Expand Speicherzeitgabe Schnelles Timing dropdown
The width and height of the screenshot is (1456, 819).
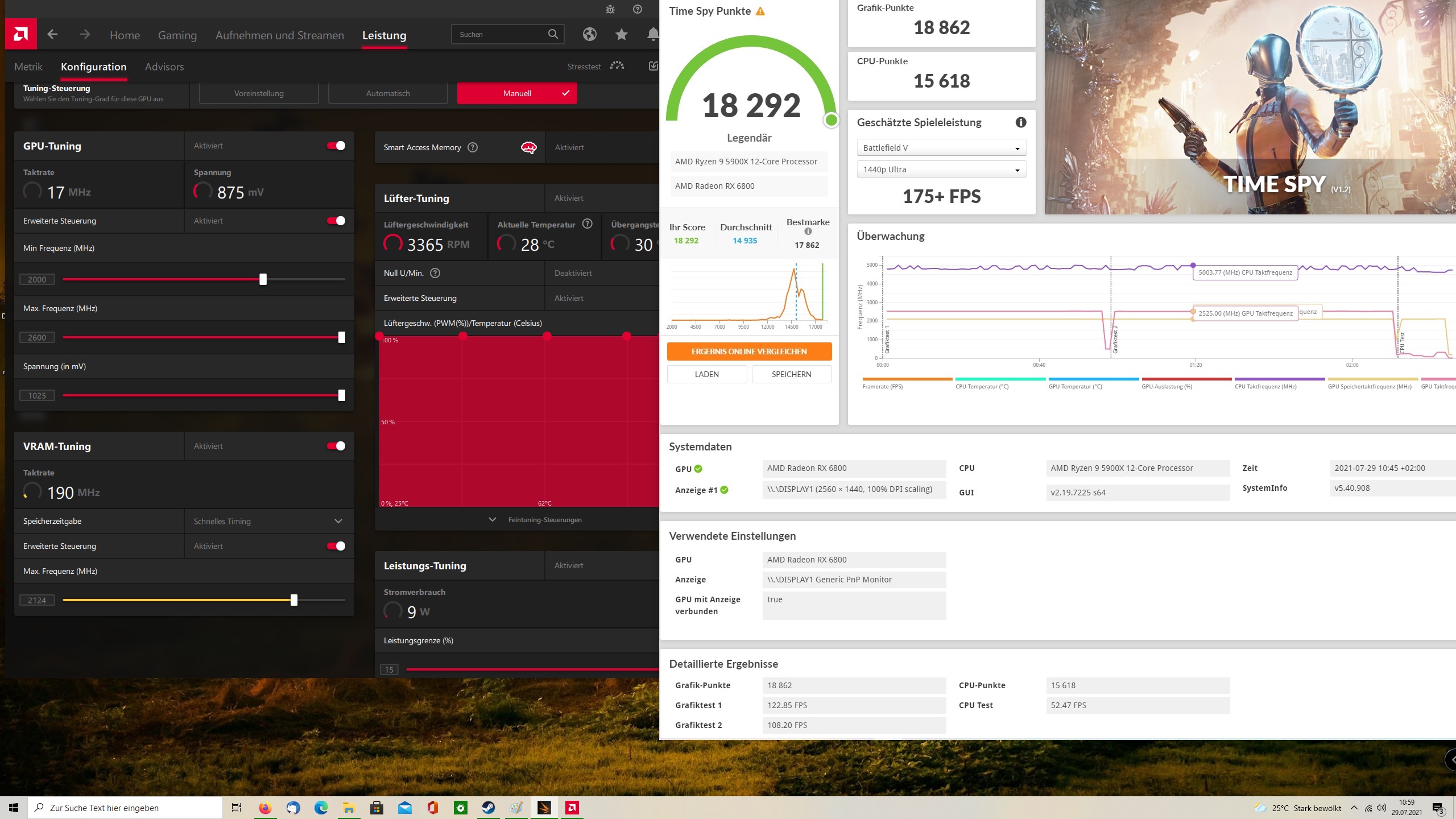point(338,521)
